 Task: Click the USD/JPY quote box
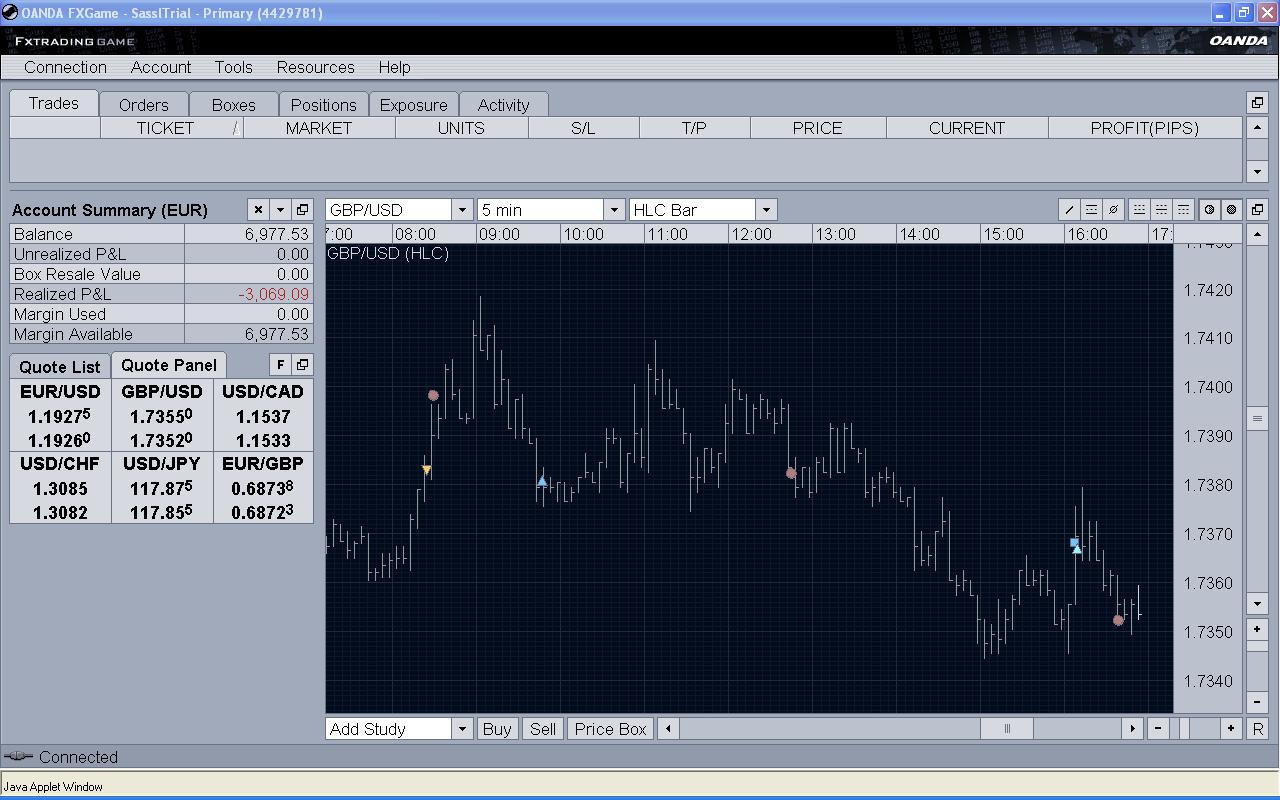tap(162, 488)
